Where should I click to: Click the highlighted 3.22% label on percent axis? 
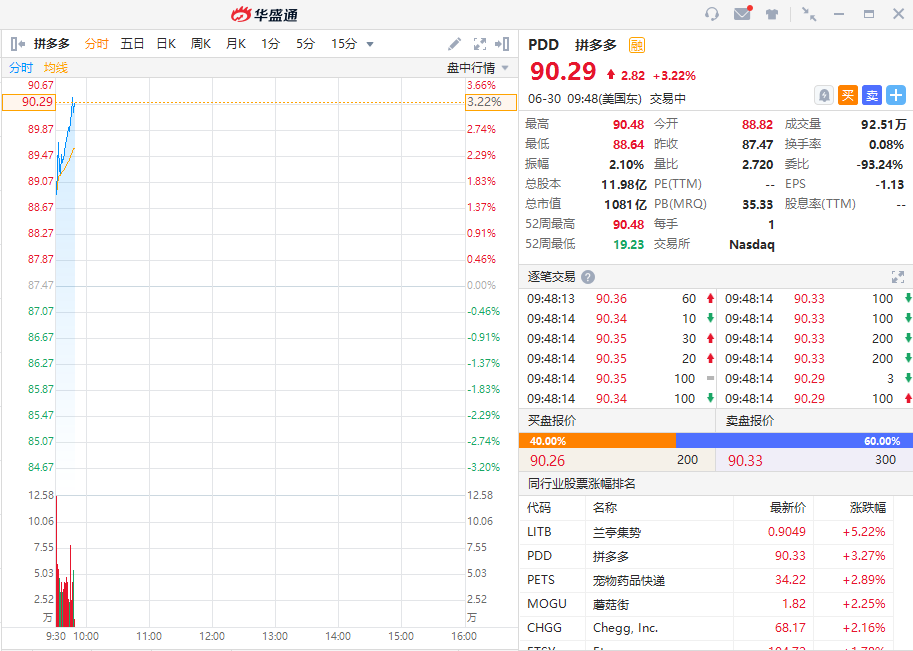491,102
